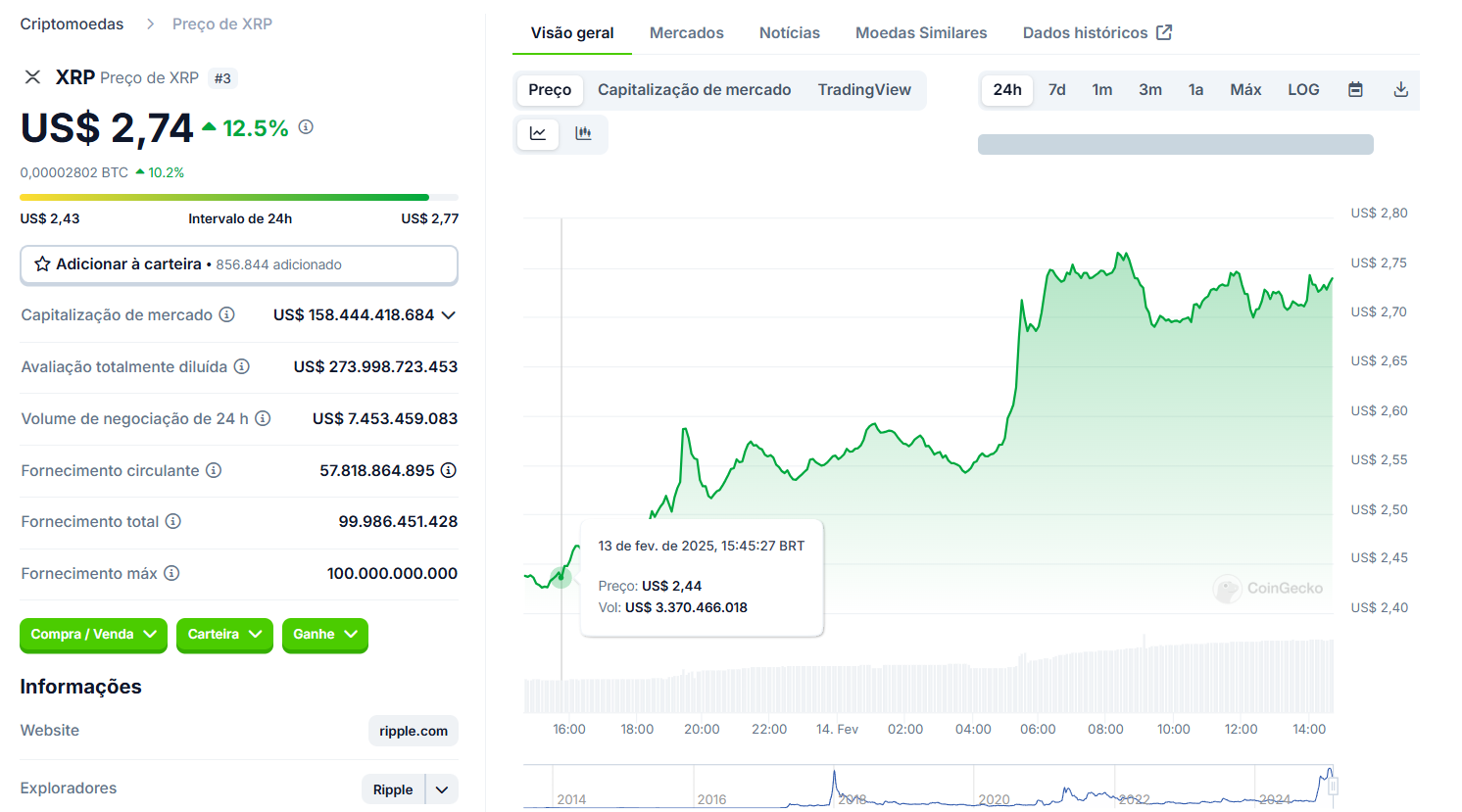Click the green data point marker on chart
Image resolution: width=1462 pixels, height=812 pixels.
point(560,577)
